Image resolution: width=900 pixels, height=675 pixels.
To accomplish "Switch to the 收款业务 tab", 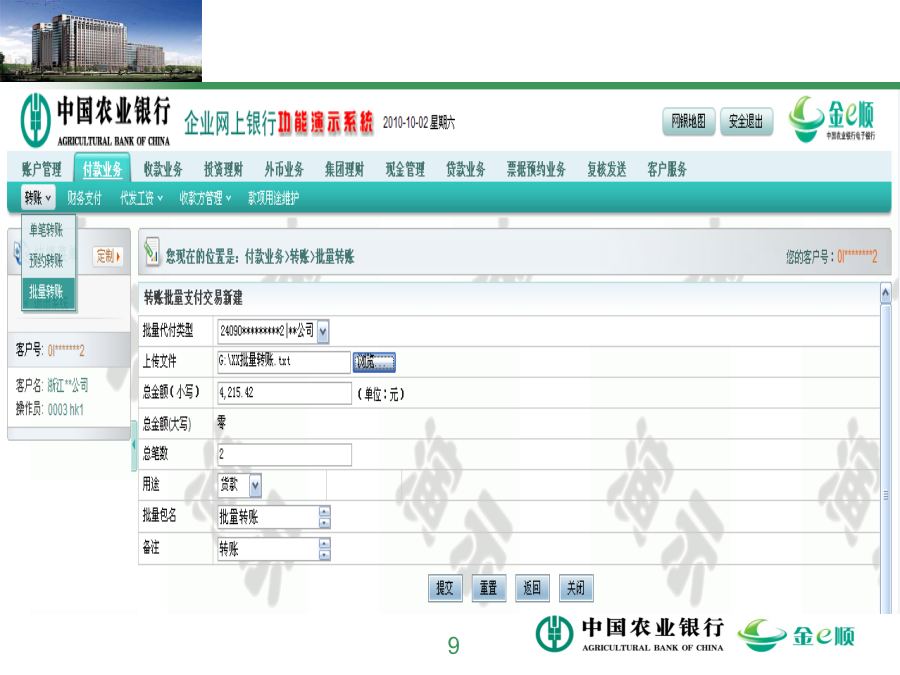I will [x=163, y=169].
